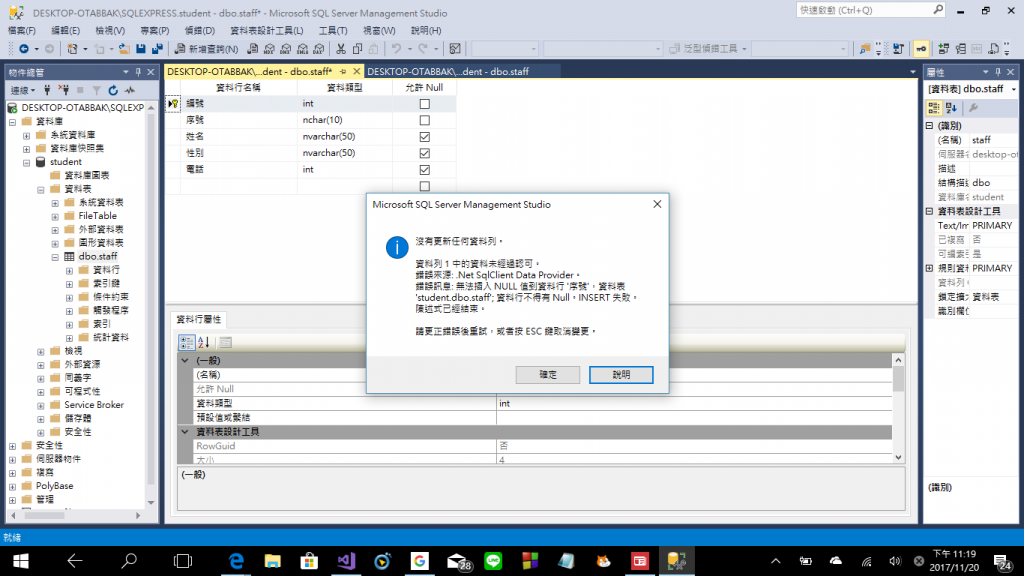Expand the Service Broker node
Screen dimensions: 1024x576
coord(40,405)
